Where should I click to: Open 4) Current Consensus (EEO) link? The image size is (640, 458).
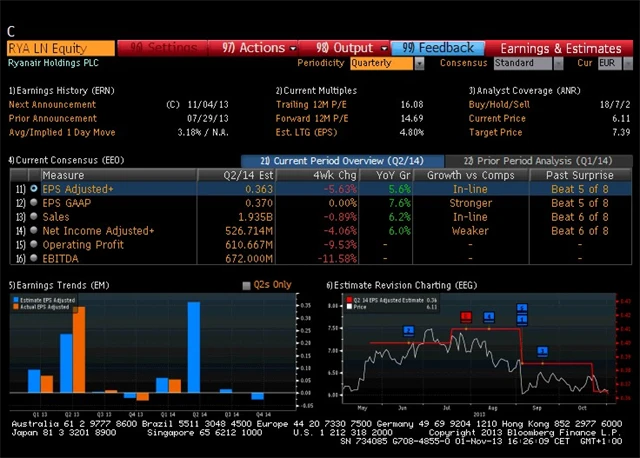click(66, 160)
